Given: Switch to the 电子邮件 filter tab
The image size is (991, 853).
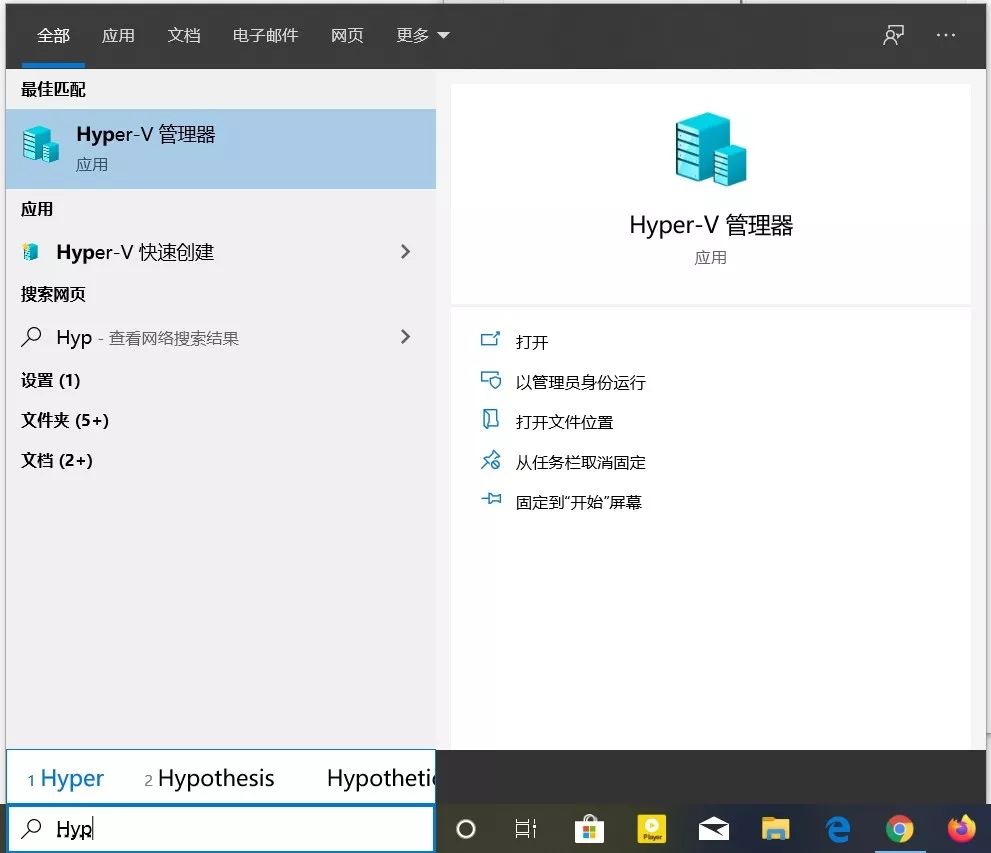Looking at the screenshot, I should [265, 35].
